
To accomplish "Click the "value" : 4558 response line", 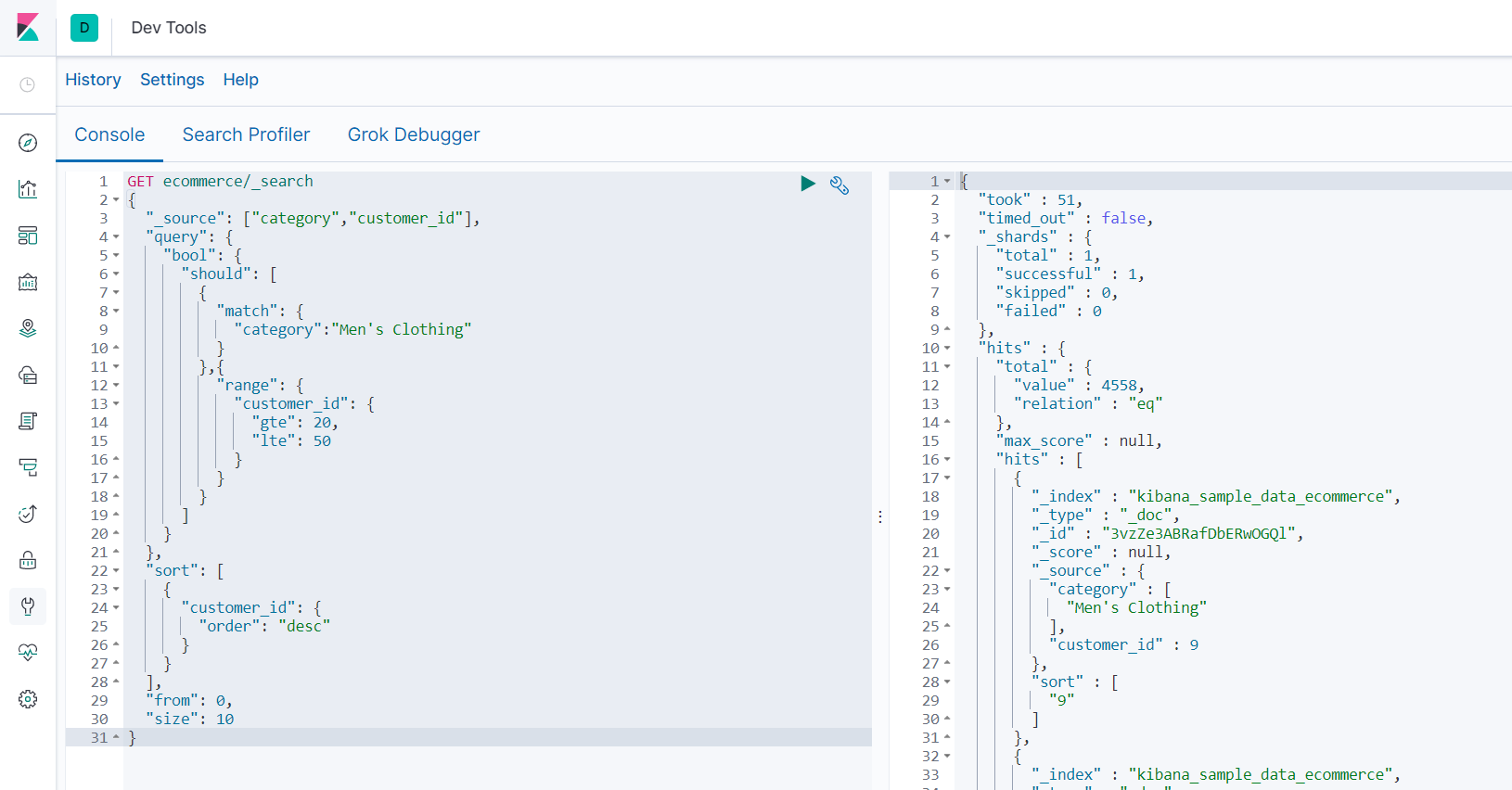I will (1080, 385).
